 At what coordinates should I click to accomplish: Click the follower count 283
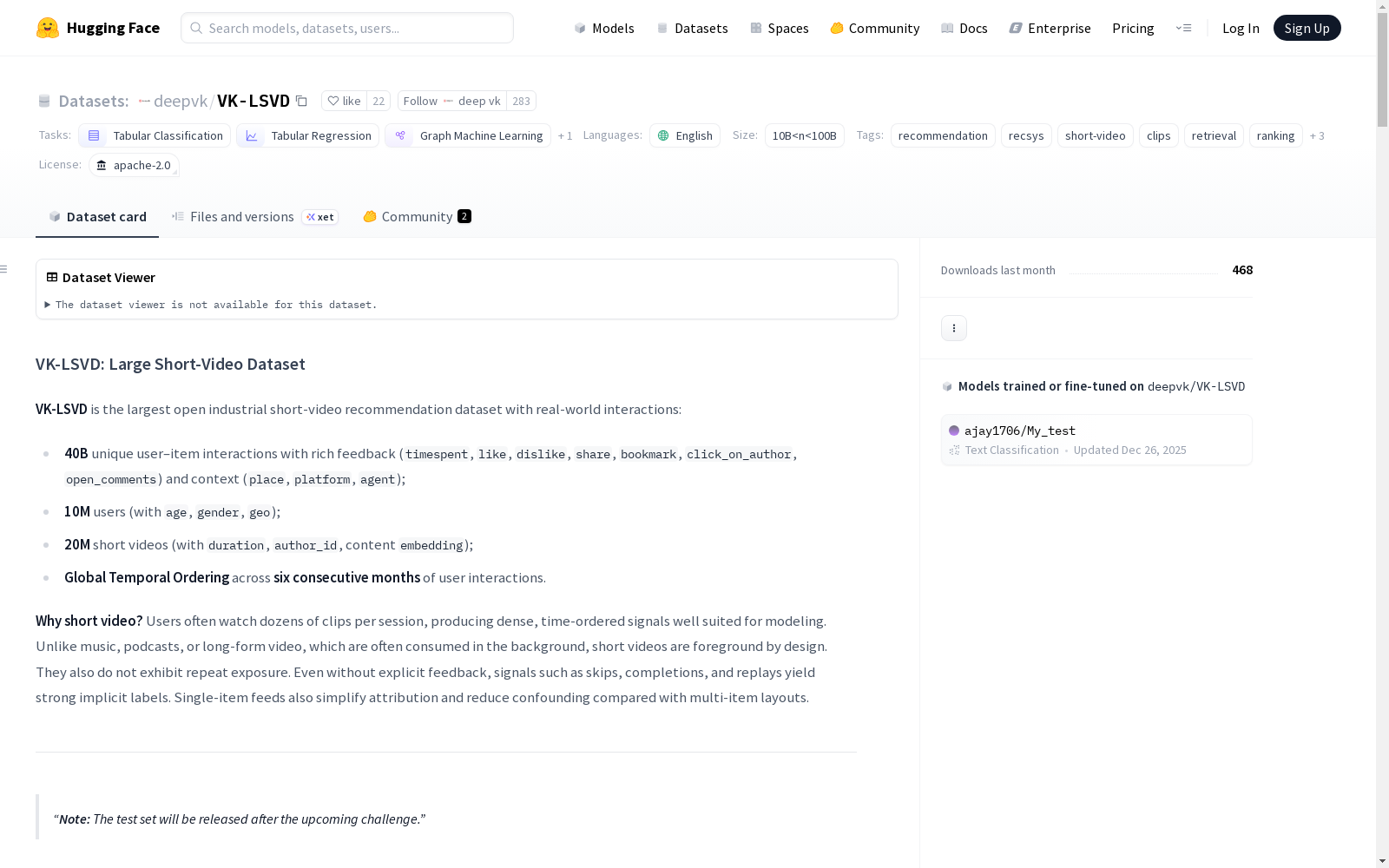pos(521,101)
